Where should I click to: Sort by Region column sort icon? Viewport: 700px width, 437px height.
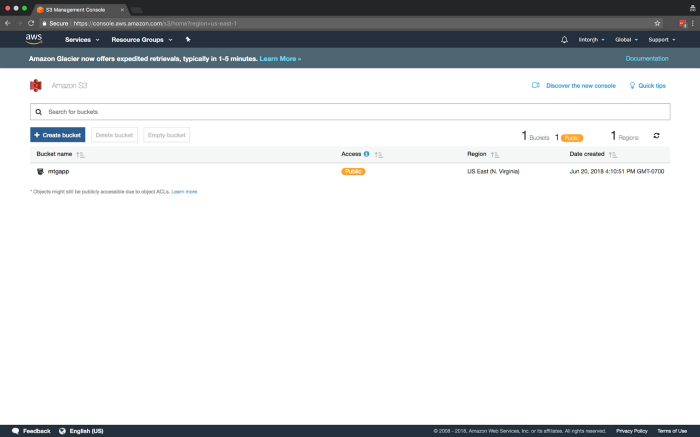495,154
